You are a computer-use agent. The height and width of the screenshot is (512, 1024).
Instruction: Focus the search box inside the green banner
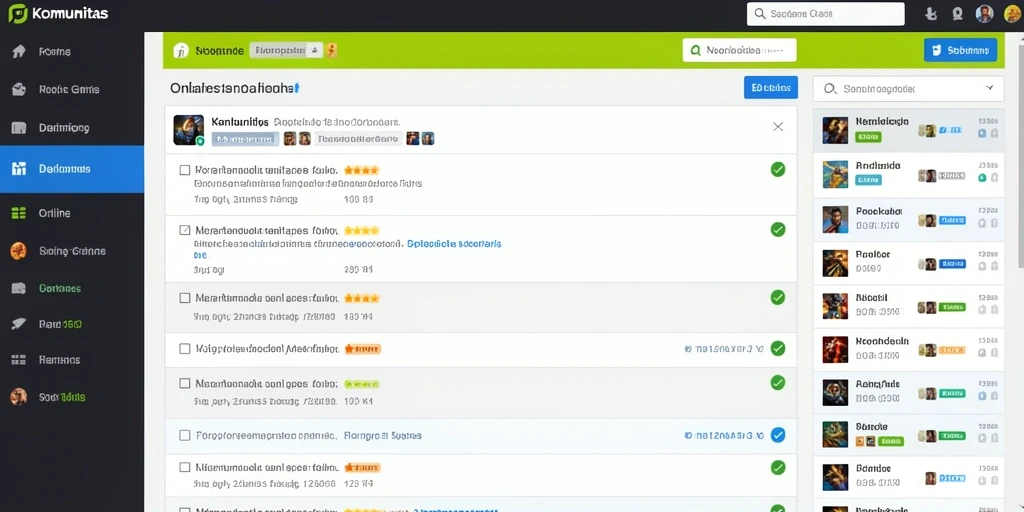click(x=739, y=50)
